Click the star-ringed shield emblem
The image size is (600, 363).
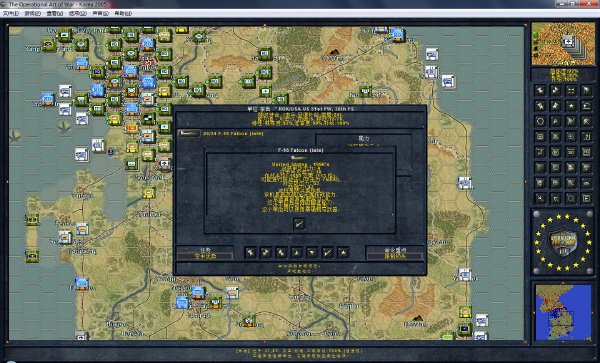tap(563, 241)
